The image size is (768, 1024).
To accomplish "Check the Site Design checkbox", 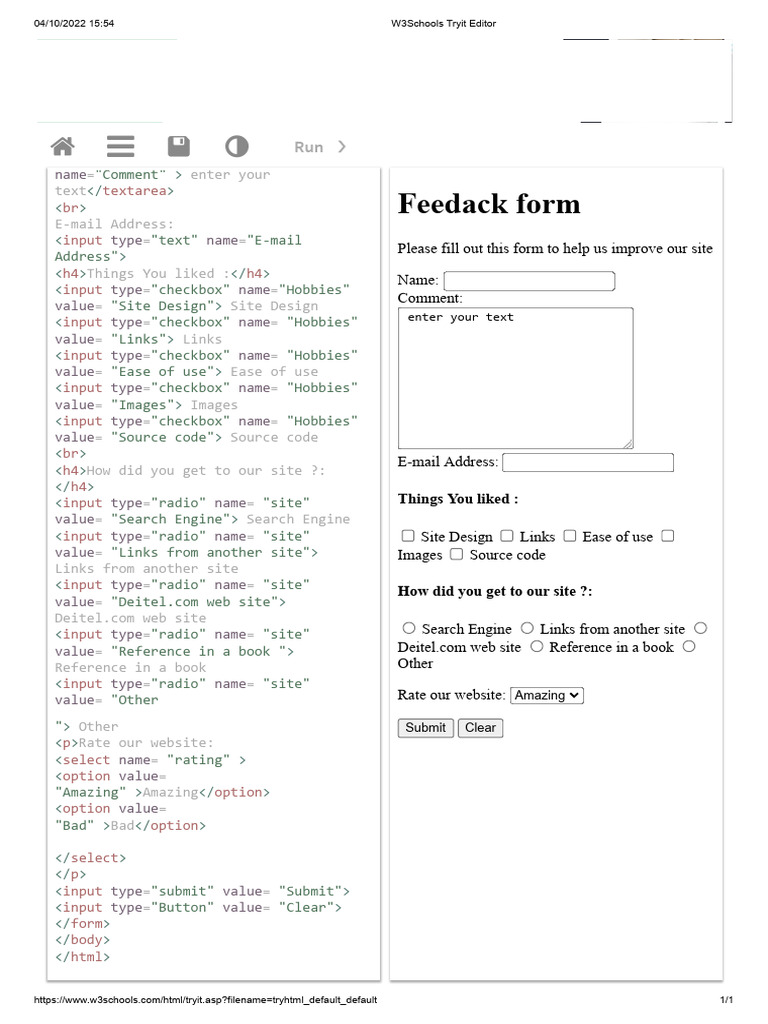I will click(x=408, y=536).
